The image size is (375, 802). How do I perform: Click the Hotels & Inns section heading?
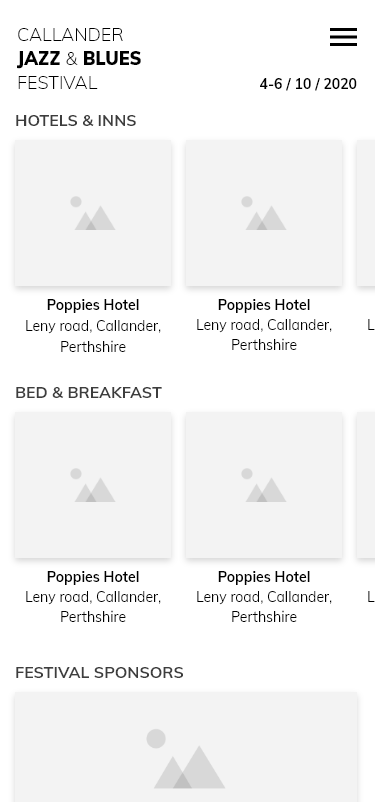click(x=76, y=121)
